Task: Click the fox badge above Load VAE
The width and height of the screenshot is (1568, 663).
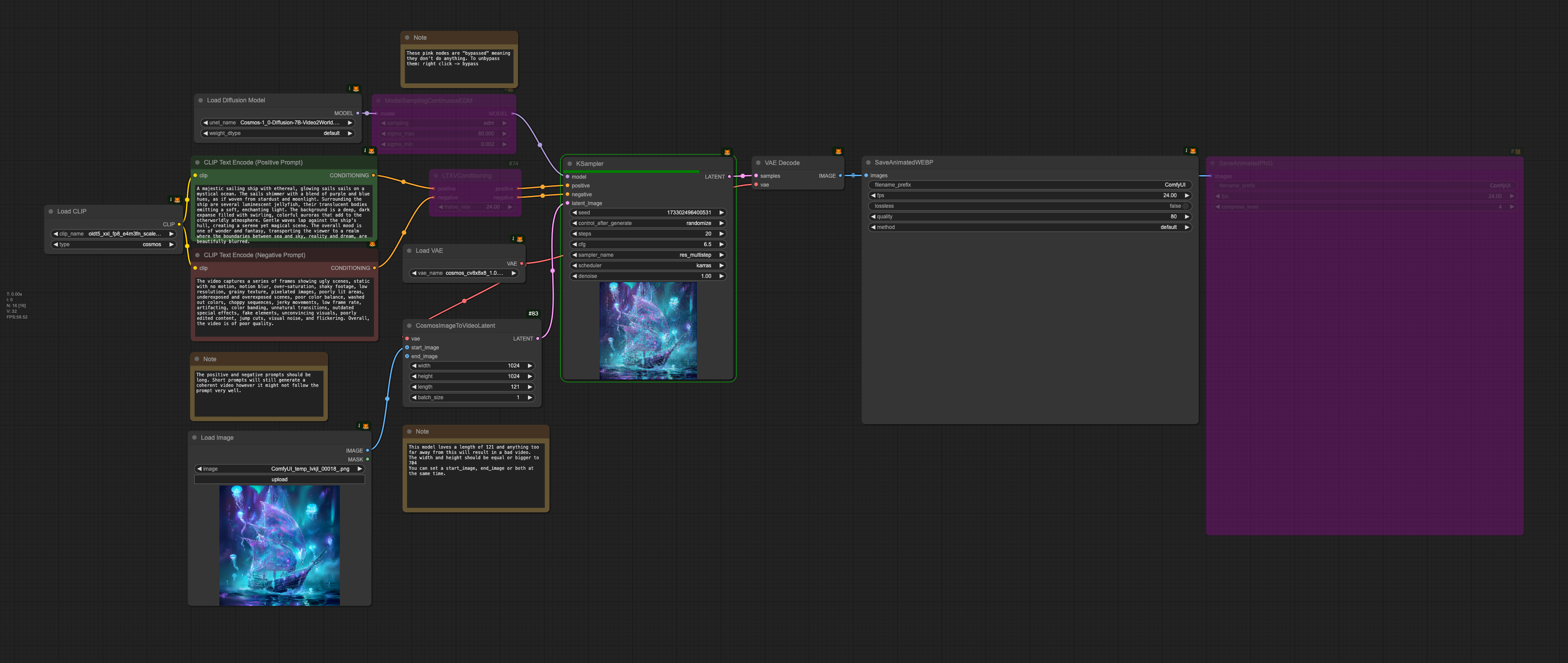Action: click(519, 239)
